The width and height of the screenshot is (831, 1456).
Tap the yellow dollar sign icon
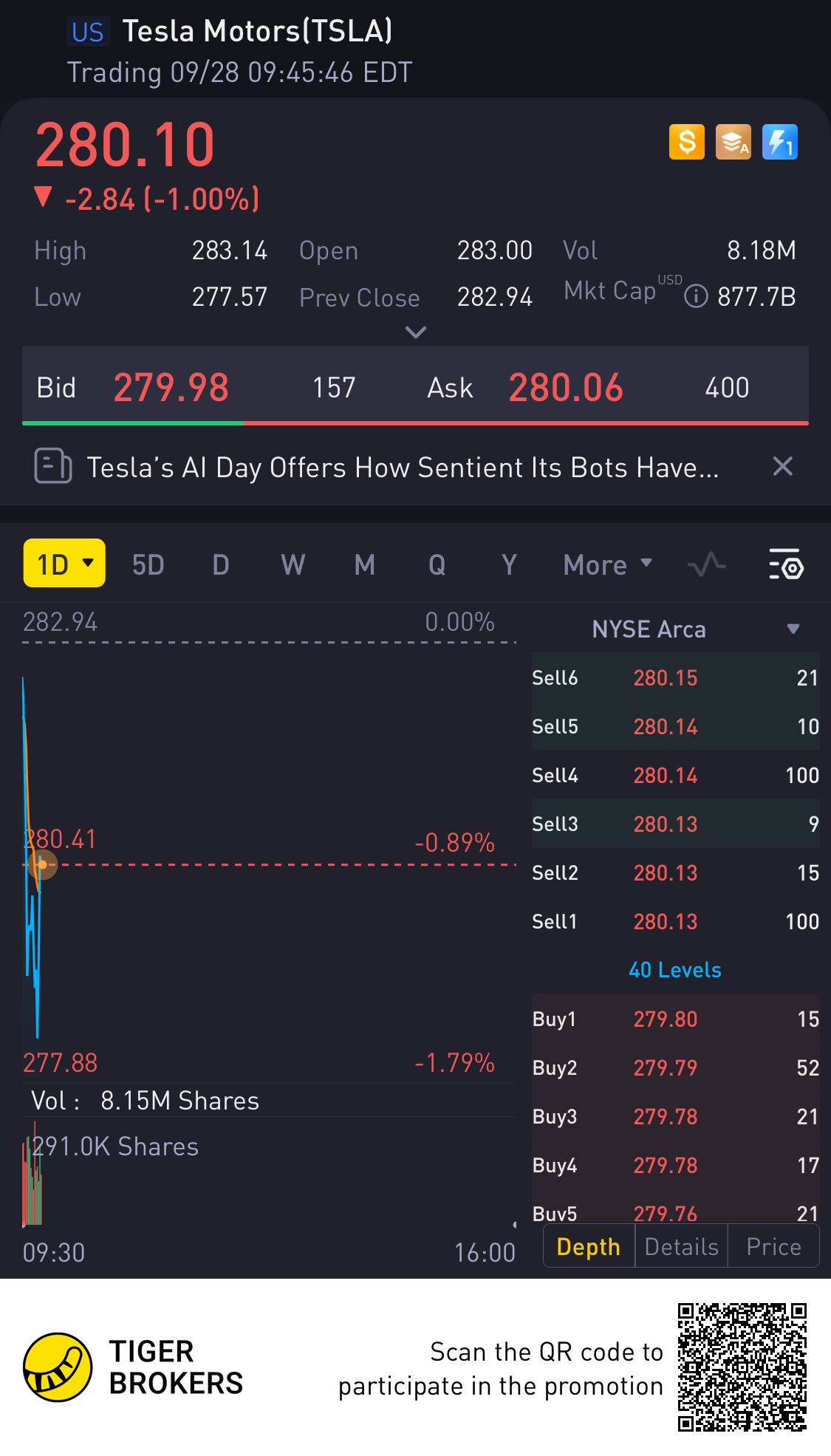(686, 142)
